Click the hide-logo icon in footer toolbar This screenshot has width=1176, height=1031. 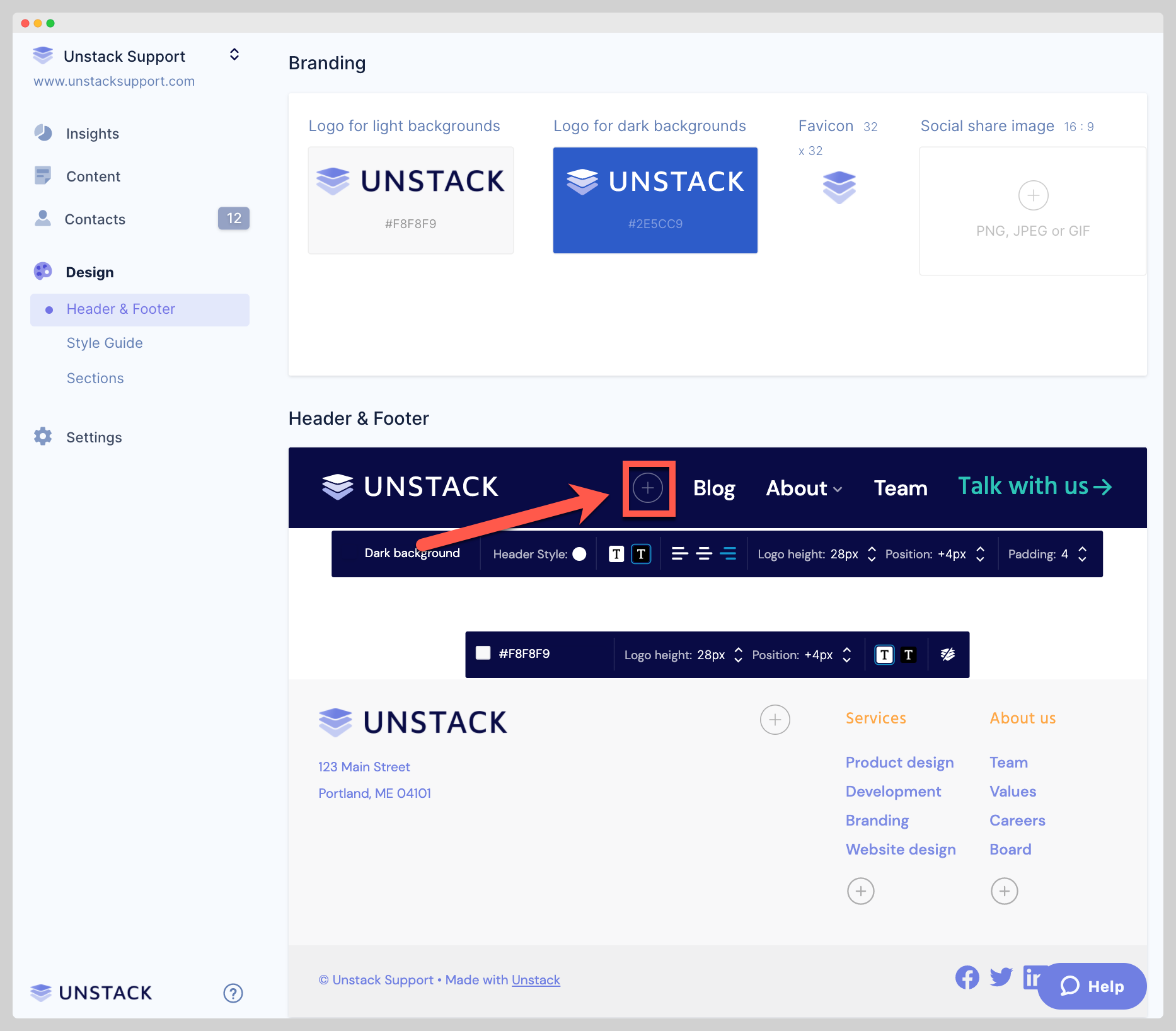click(947, 655)
